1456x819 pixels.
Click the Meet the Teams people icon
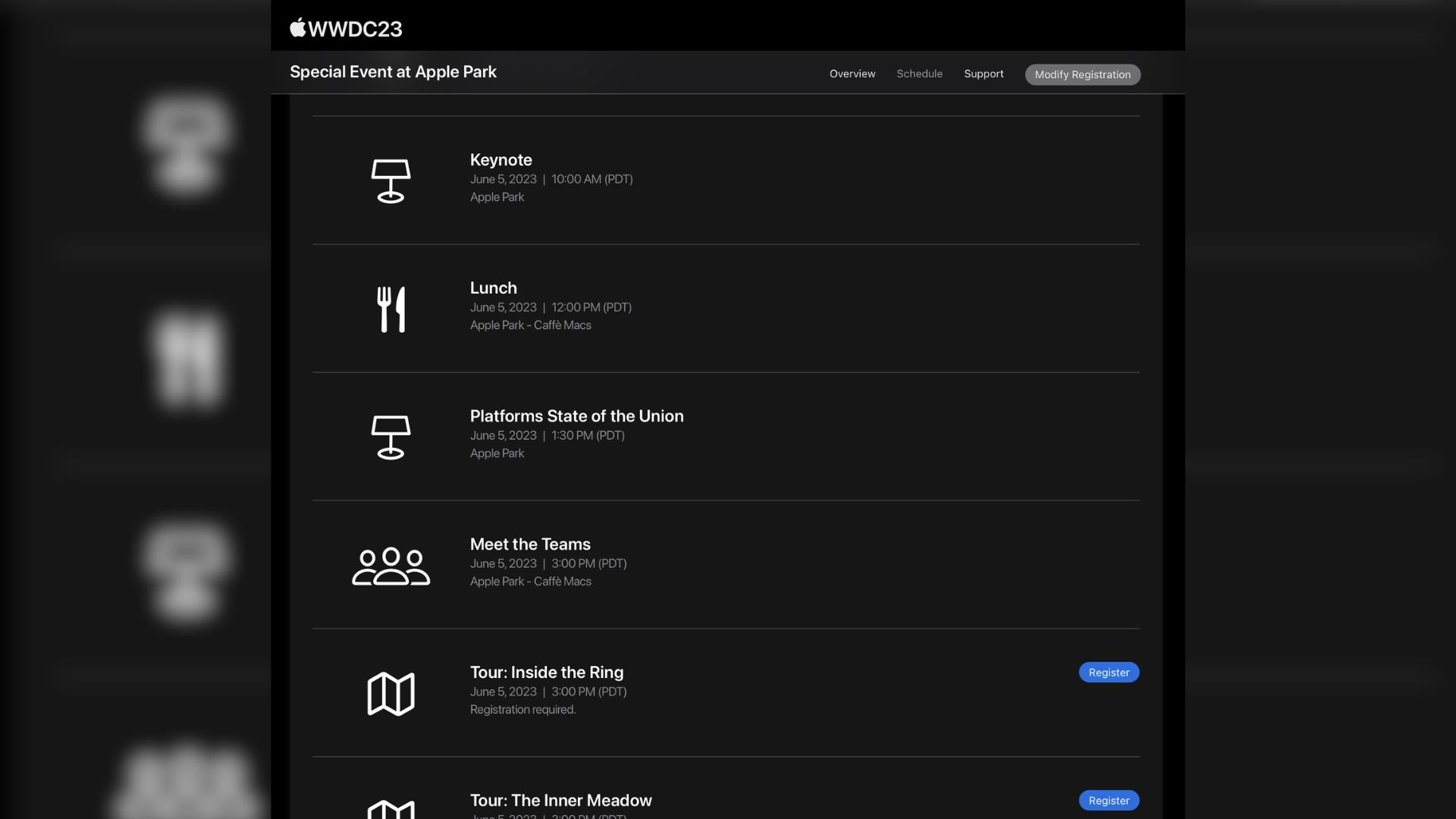pos(391,566)
